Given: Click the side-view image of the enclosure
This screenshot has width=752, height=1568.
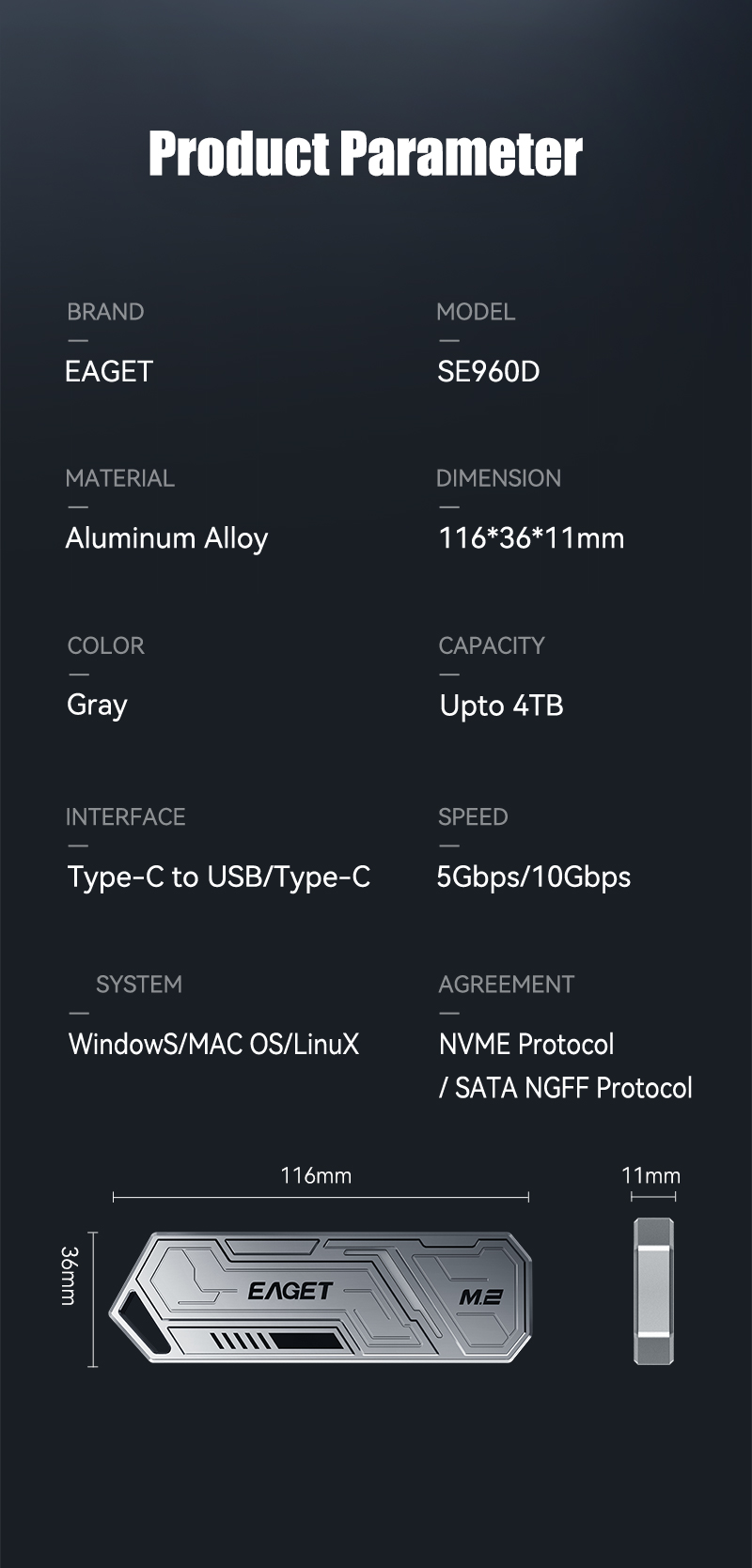Looking at the screenshot, I should pyautogui.click(x=653, y=1291).
